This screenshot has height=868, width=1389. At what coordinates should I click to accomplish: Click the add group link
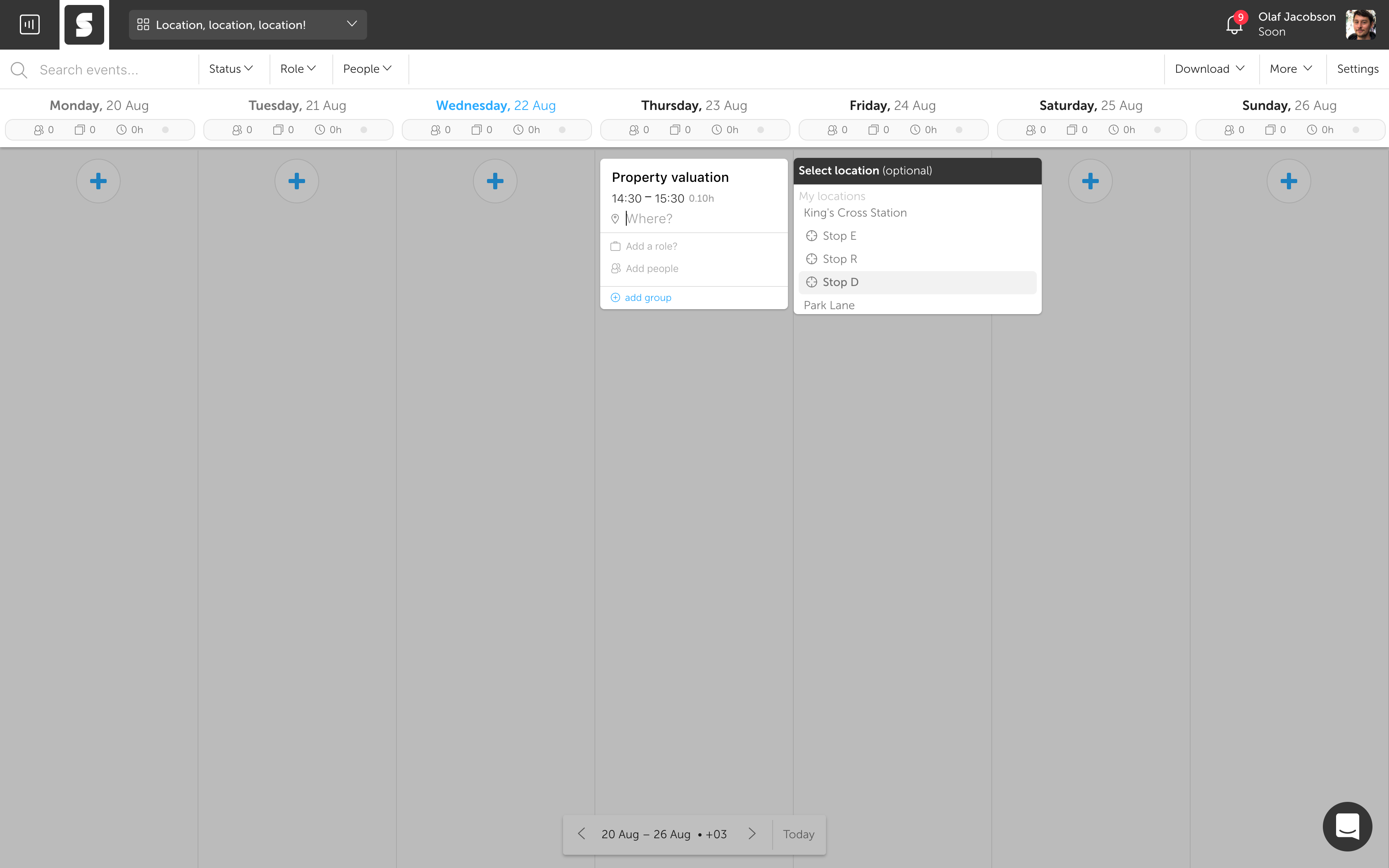click(647, 297)
